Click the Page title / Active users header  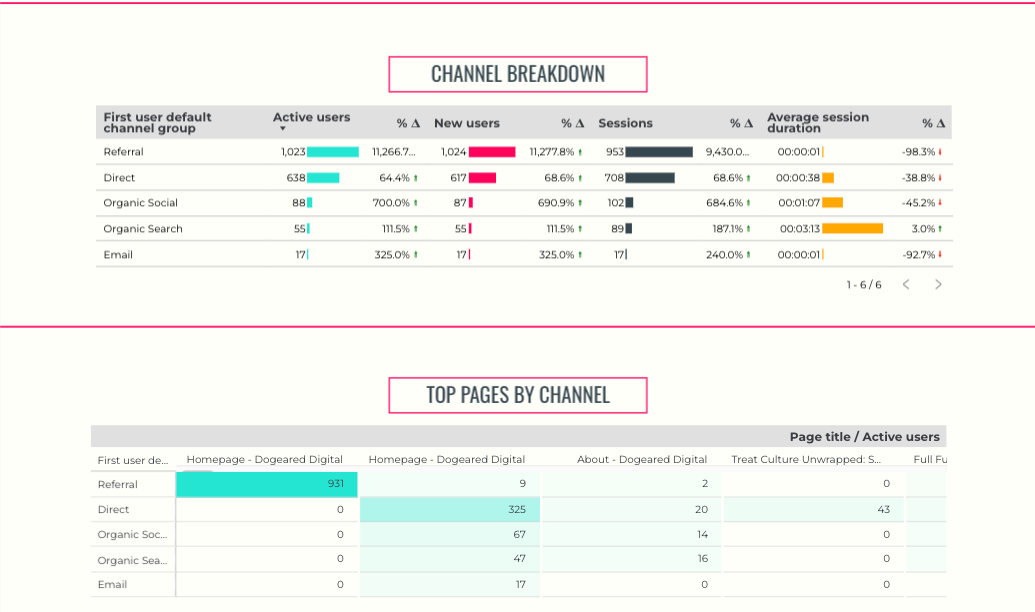tap(864, 436)
